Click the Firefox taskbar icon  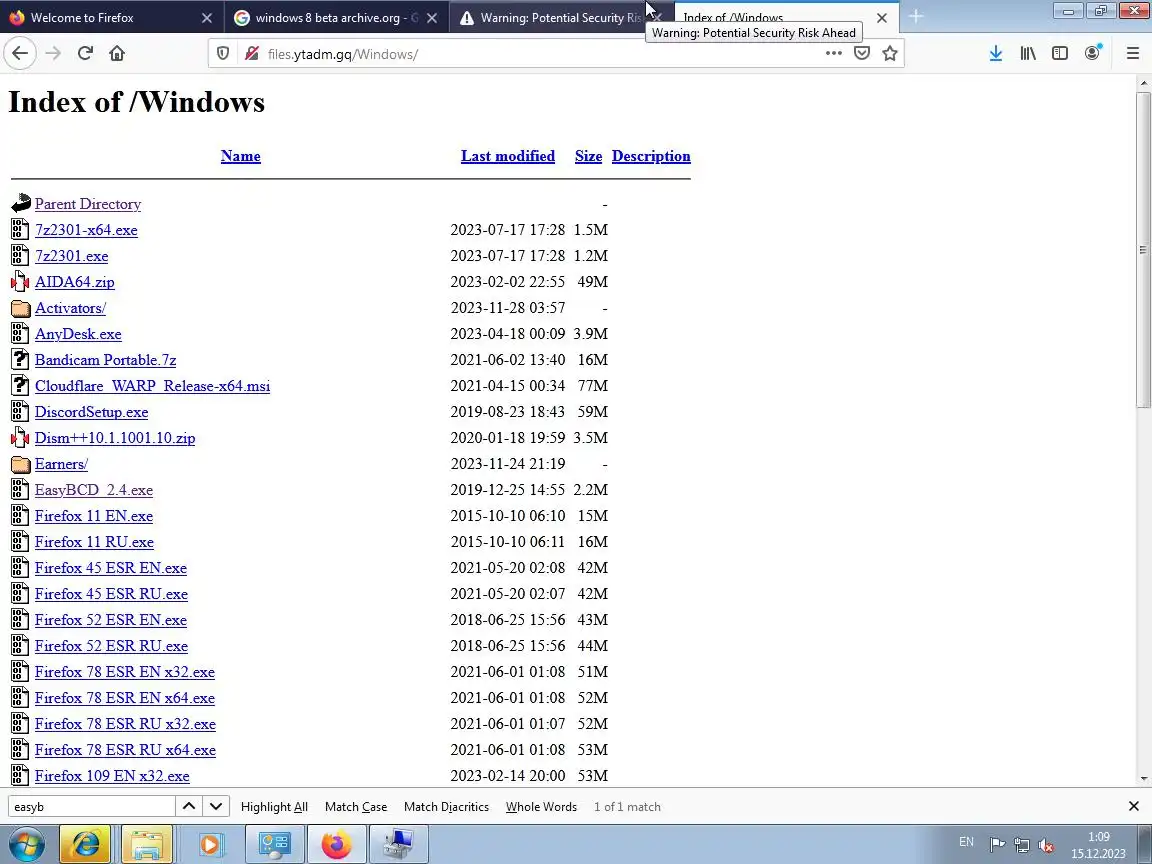tap(336, 844)
